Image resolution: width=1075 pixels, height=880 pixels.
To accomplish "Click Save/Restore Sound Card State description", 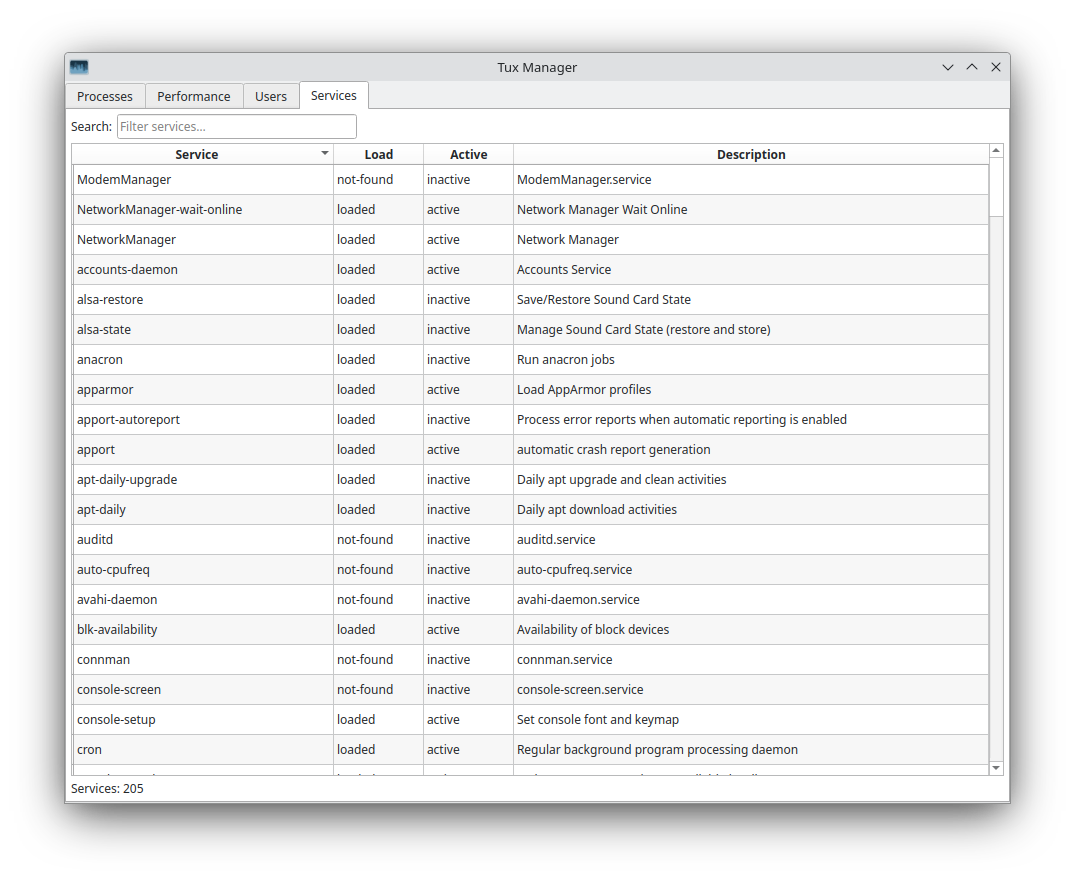I will pos(751,300).
